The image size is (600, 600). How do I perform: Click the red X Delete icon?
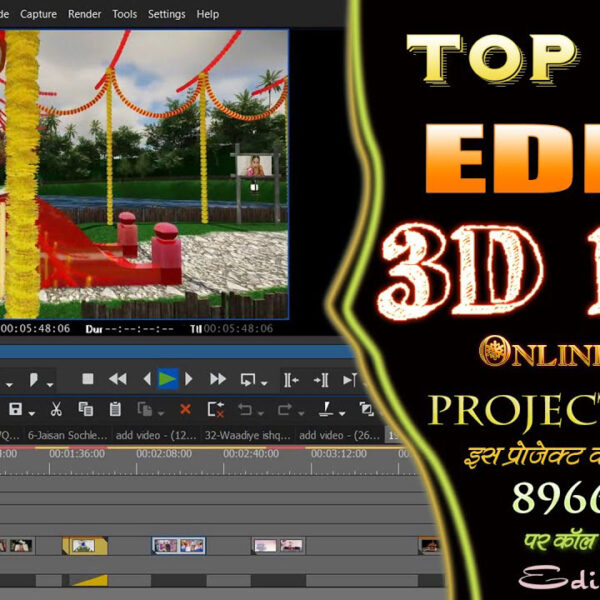(x=185, y=409)
